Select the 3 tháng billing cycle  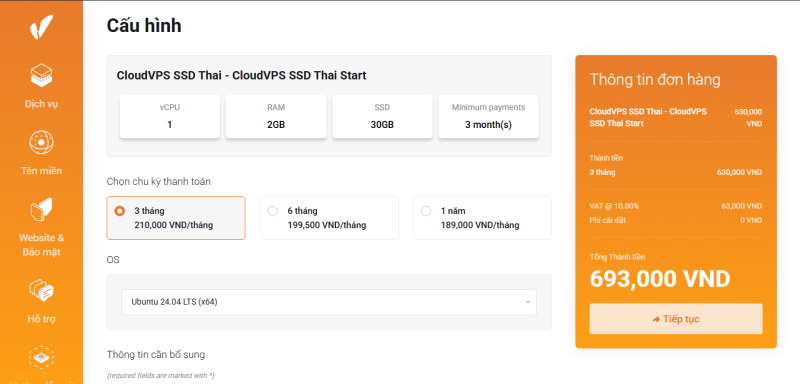176,218
